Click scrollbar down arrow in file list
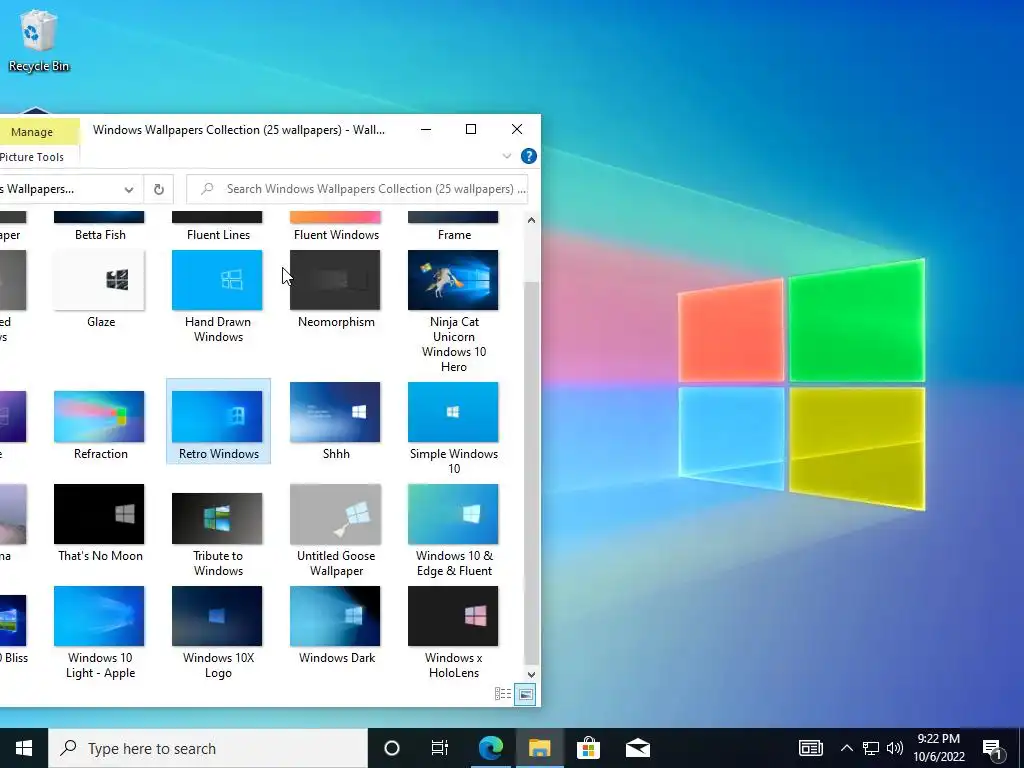1024x768 pixels. click(531, 675)
